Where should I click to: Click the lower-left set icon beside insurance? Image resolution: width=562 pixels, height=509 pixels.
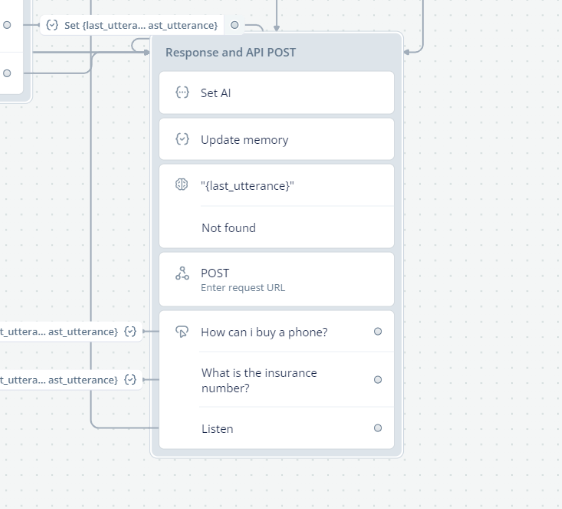(130, 380)
